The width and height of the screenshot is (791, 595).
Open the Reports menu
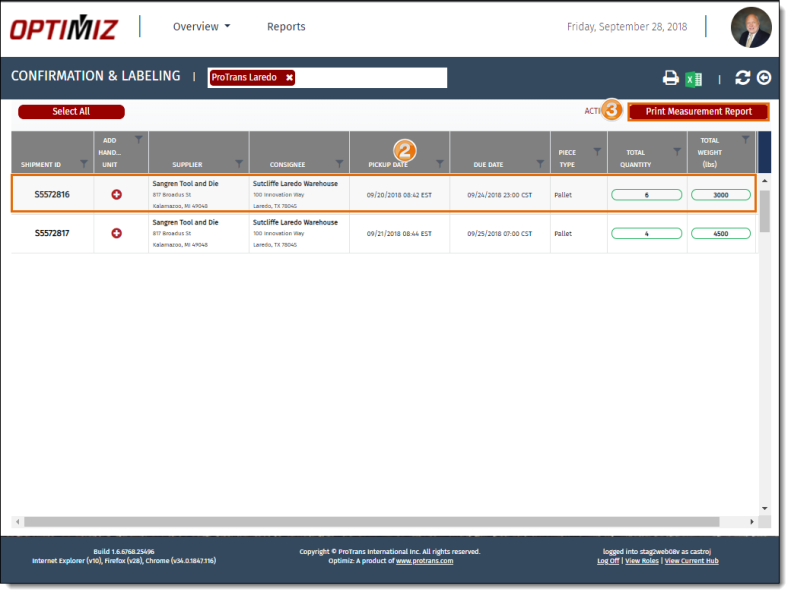click(286, 26)
